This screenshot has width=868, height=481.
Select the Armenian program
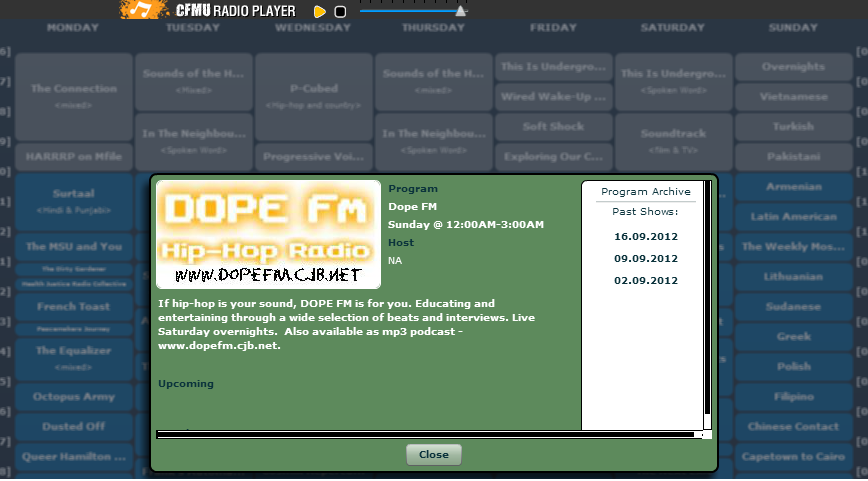click(x=794, y=187)
